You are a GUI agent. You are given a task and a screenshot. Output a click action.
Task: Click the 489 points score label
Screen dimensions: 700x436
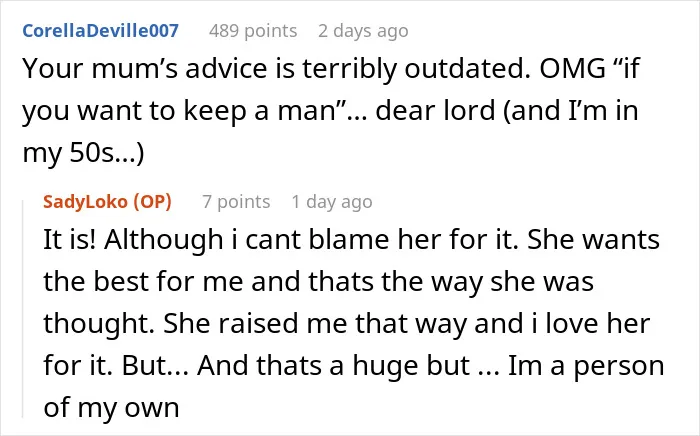253,31
